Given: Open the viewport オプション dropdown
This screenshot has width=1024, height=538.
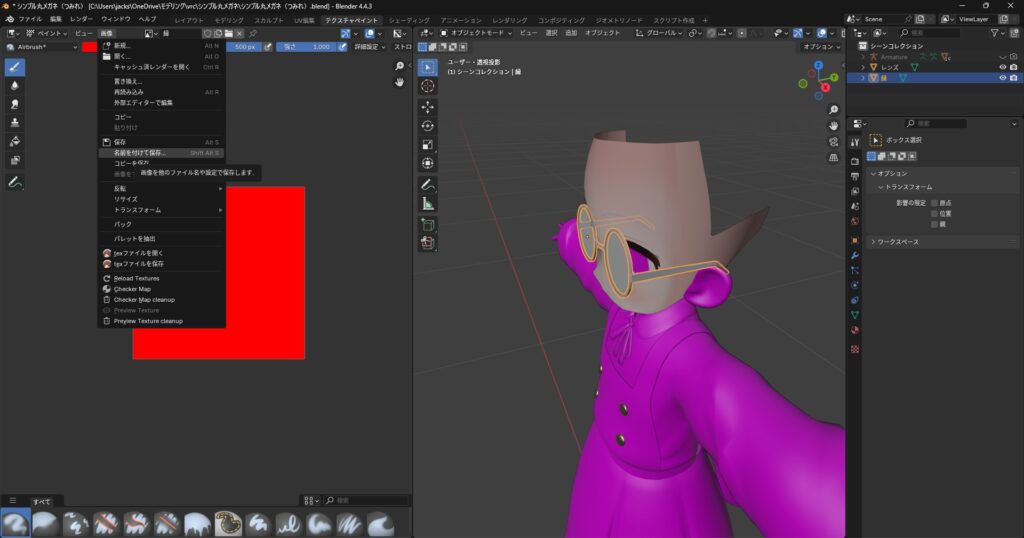Looking at the screenshot, I should 822,47.
